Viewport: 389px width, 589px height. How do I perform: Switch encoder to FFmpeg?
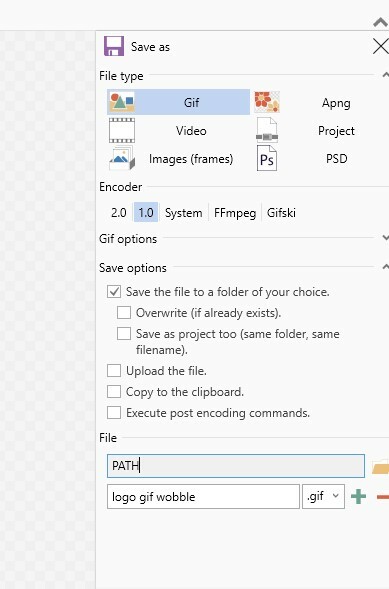235,213
